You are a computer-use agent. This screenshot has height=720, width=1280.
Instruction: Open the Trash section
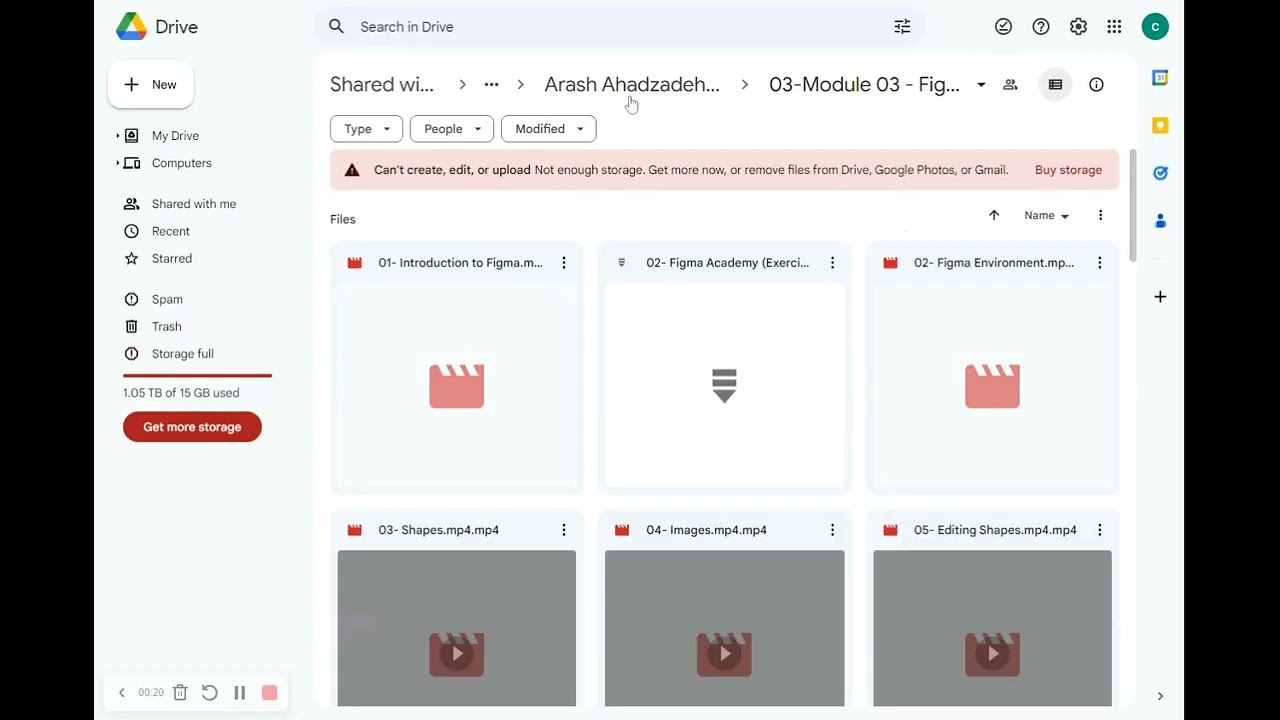(166, 326)
